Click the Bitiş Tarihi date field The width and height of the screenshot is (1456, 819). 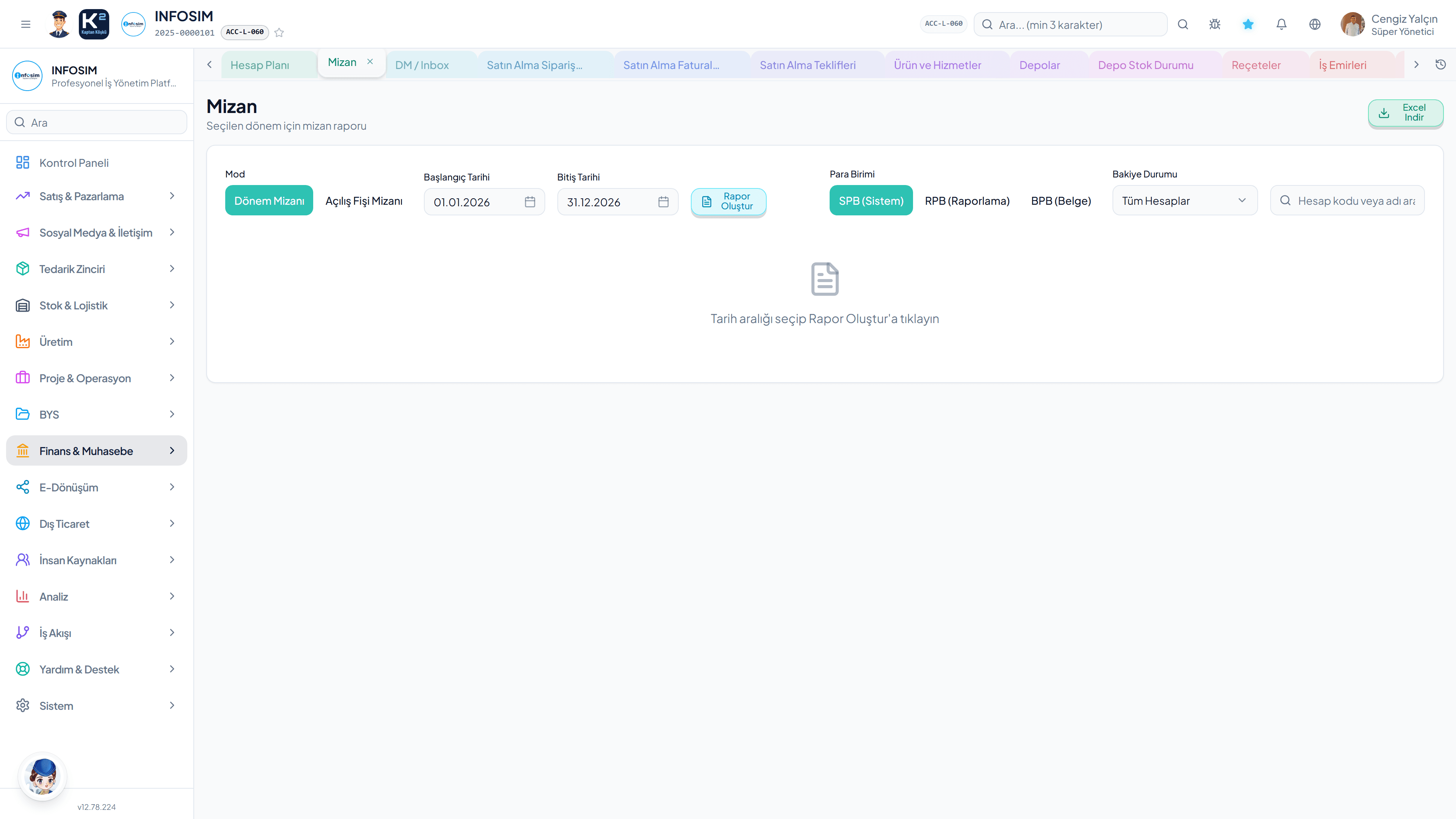coord(618,202)
